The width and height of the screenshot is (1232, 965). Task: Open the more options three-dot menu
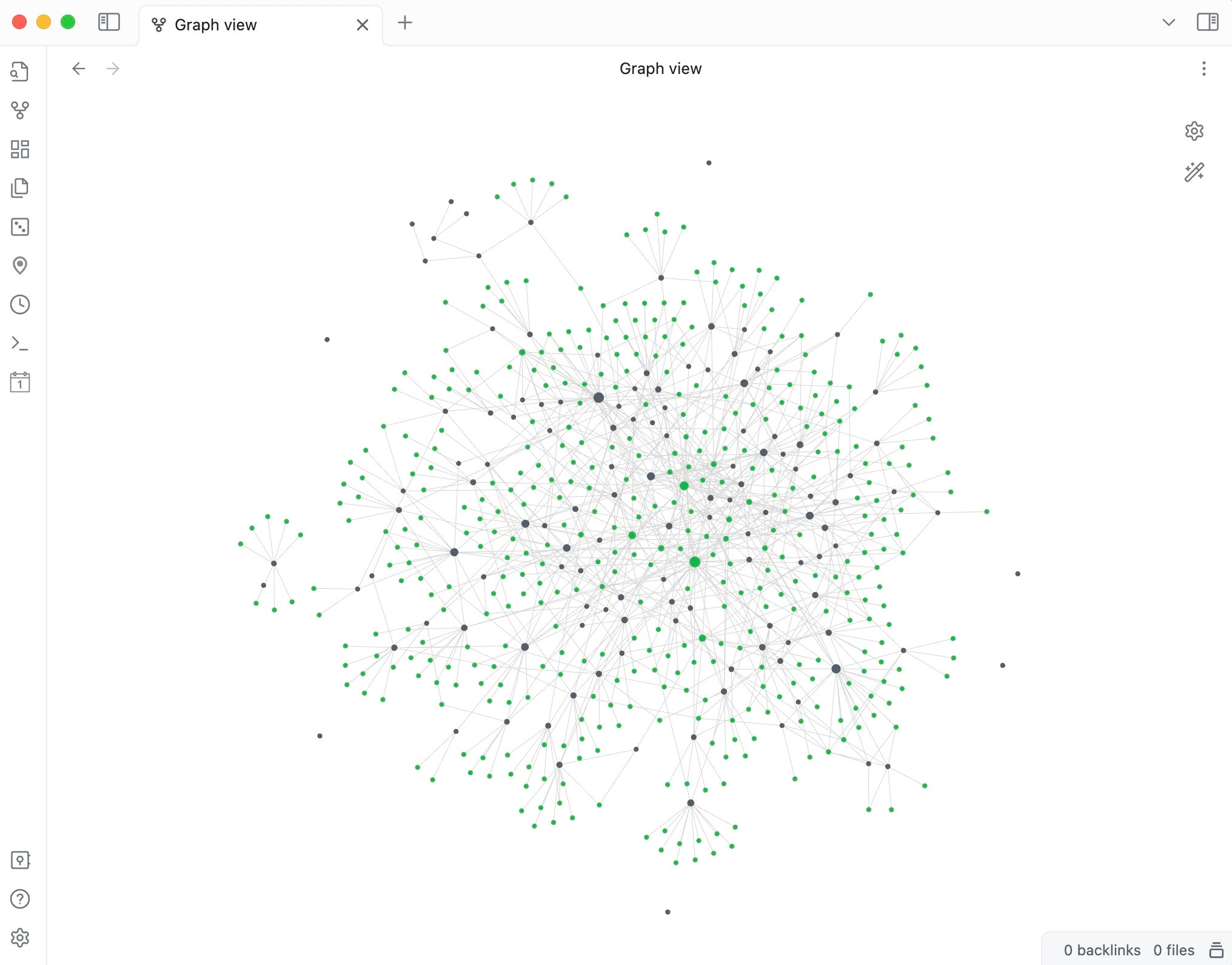coord(1204,69)
